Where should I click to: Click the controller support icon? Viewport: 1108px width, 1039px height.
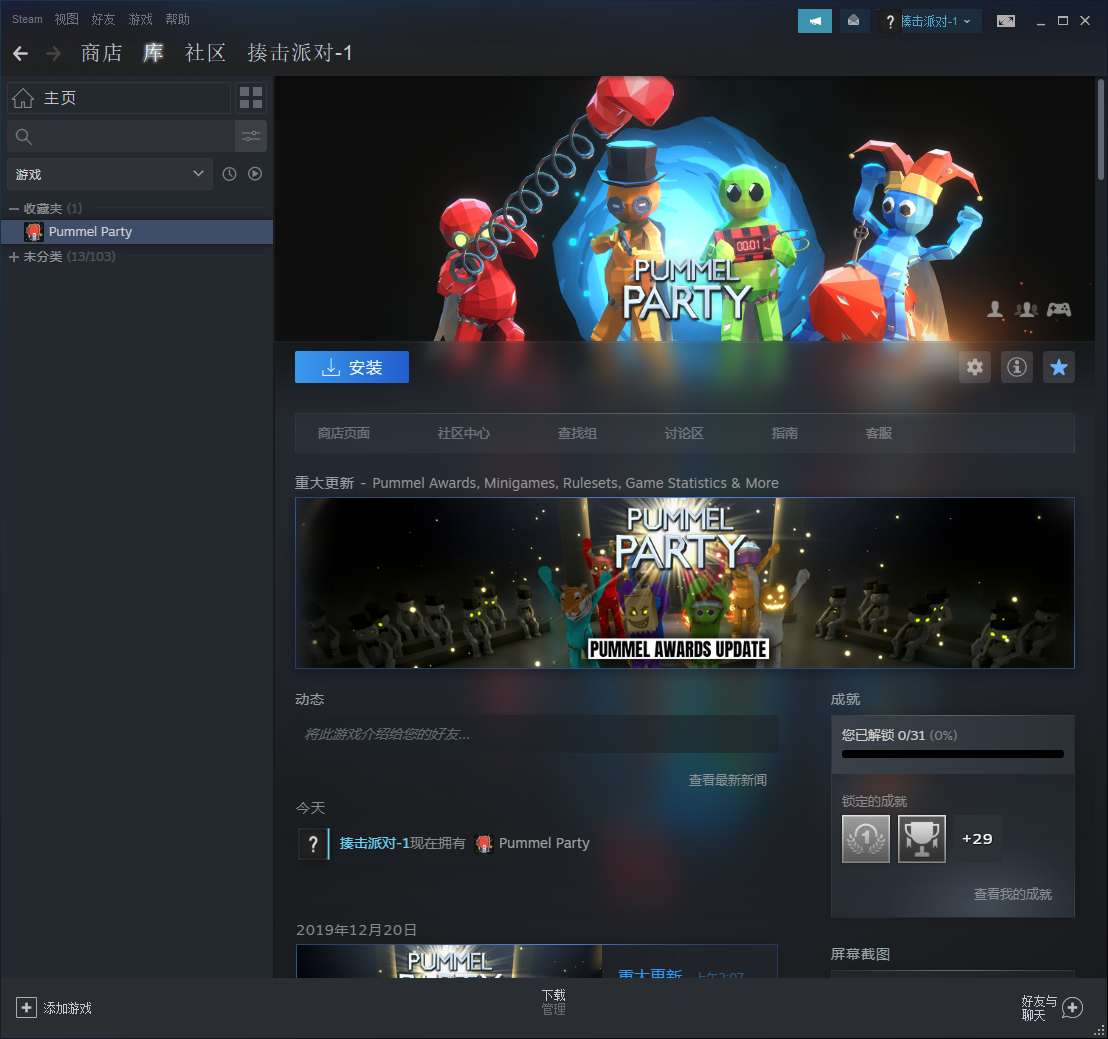pos(1059,309)
